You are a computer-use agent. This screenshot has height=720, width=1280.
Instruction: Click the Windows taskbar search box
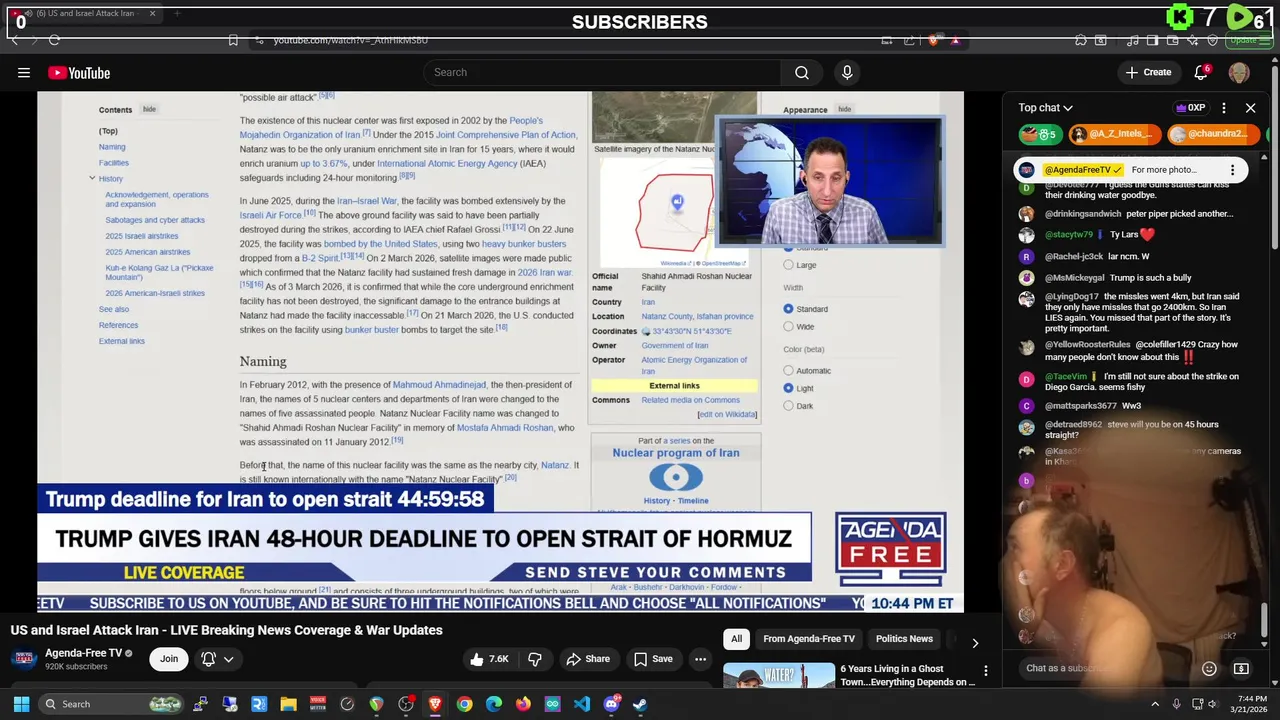(x=110, y=704)
